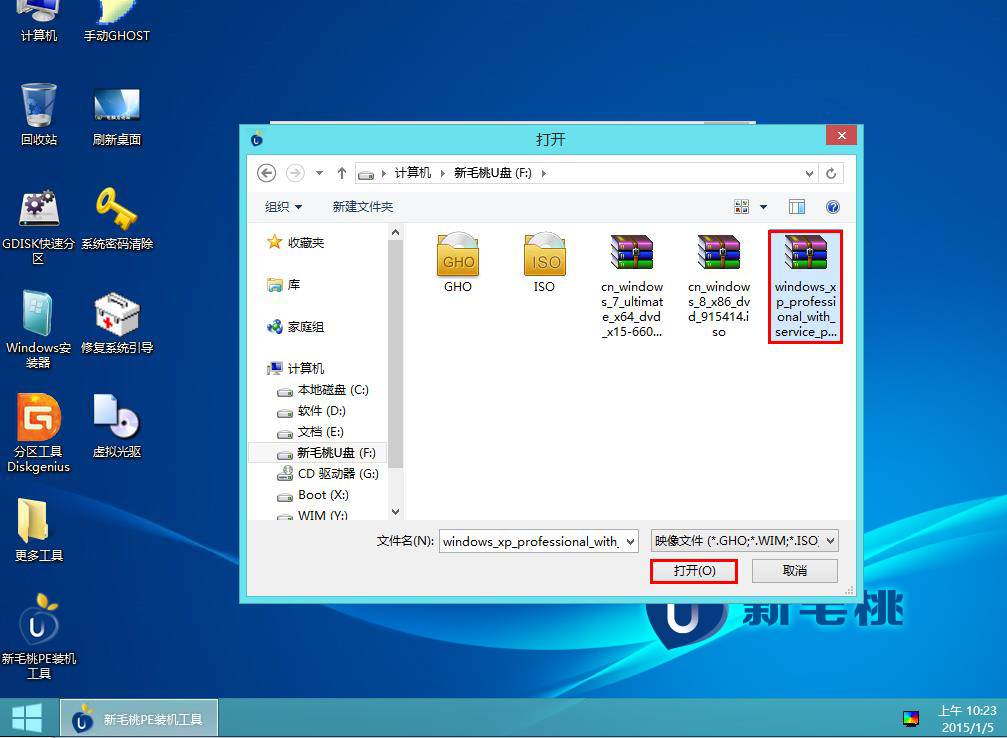
Task: Launch GDISK快速分区 tool
Action: pyautogui.click(x=39, y=227)
